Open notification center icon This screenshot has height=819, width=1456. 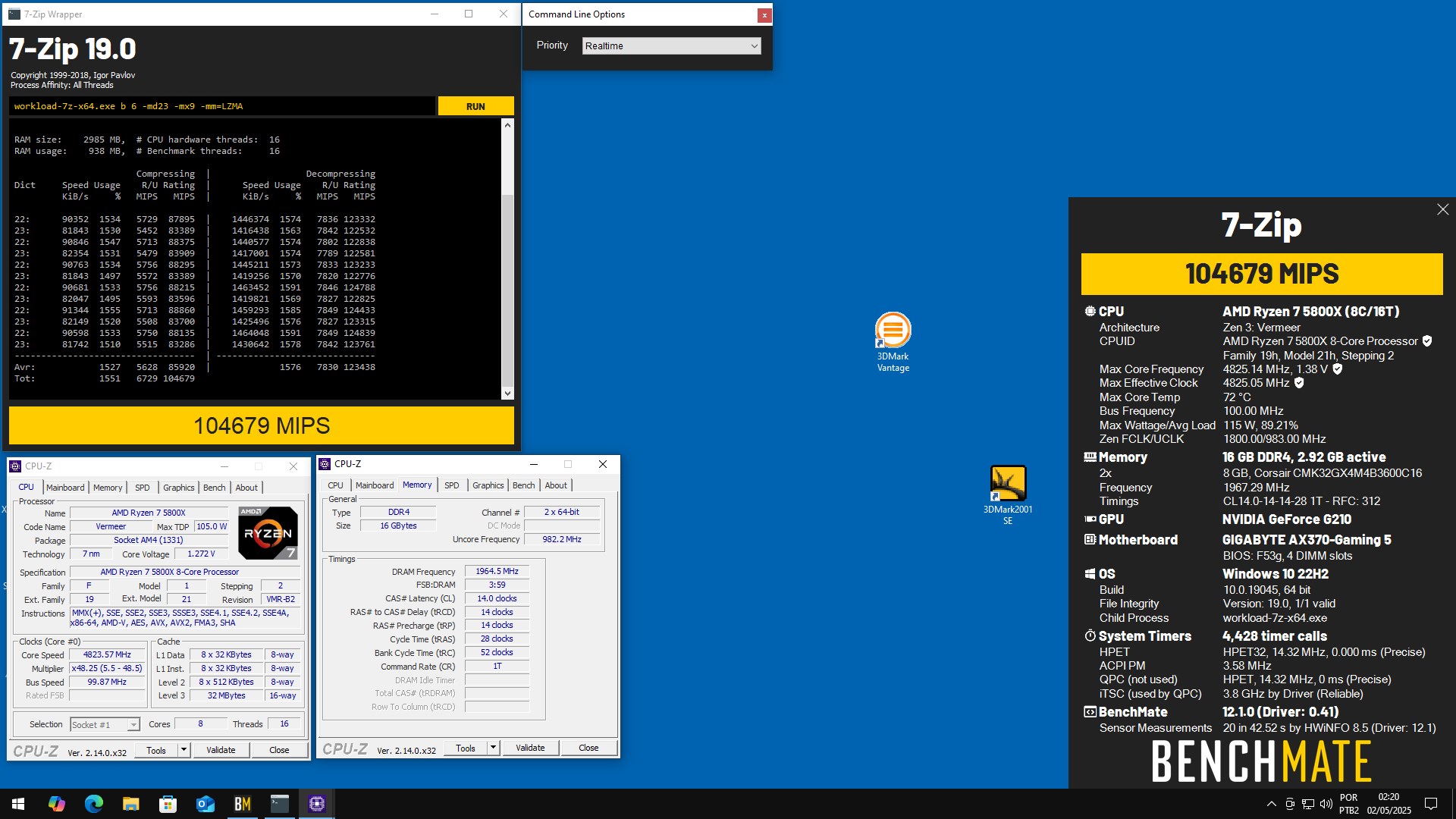coord(1431,804)
